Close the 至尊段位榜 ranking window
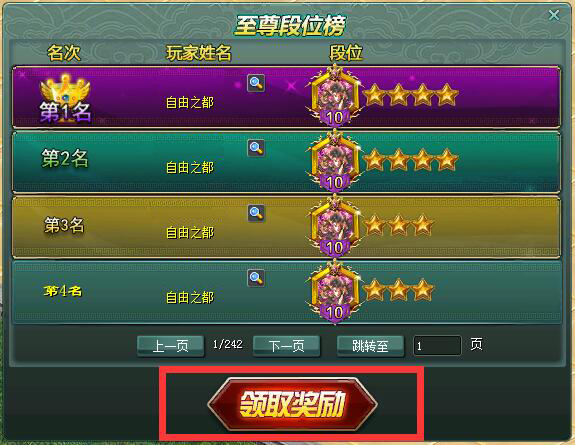 554,15
